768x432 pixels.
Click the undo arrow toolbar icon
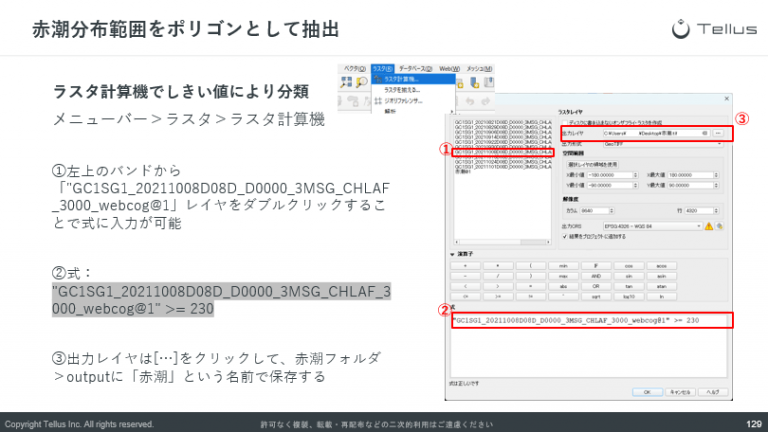[x=470, y=101]
